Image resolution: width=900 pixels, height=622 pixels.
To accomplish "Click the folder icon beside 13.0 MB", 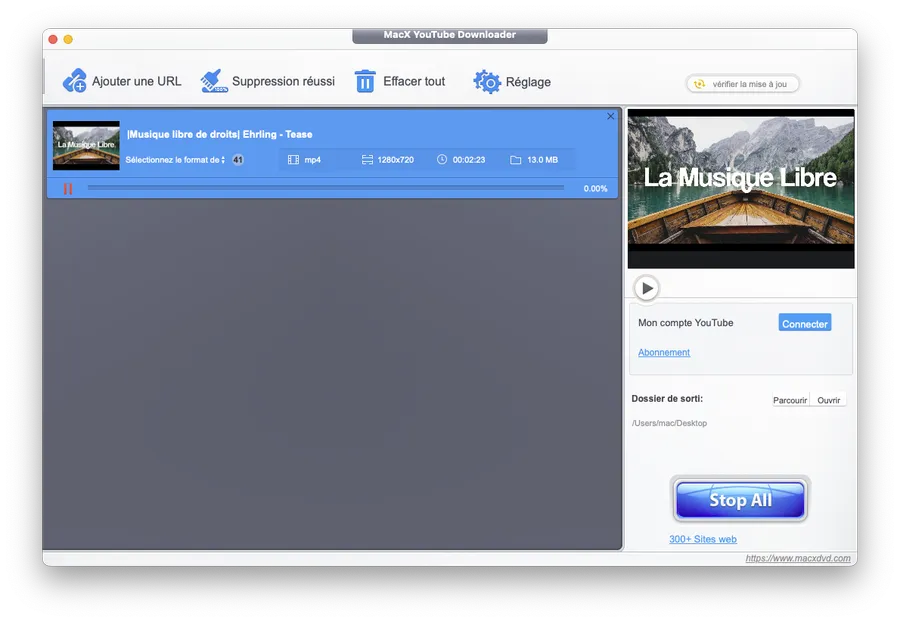I will coord(515,160).
